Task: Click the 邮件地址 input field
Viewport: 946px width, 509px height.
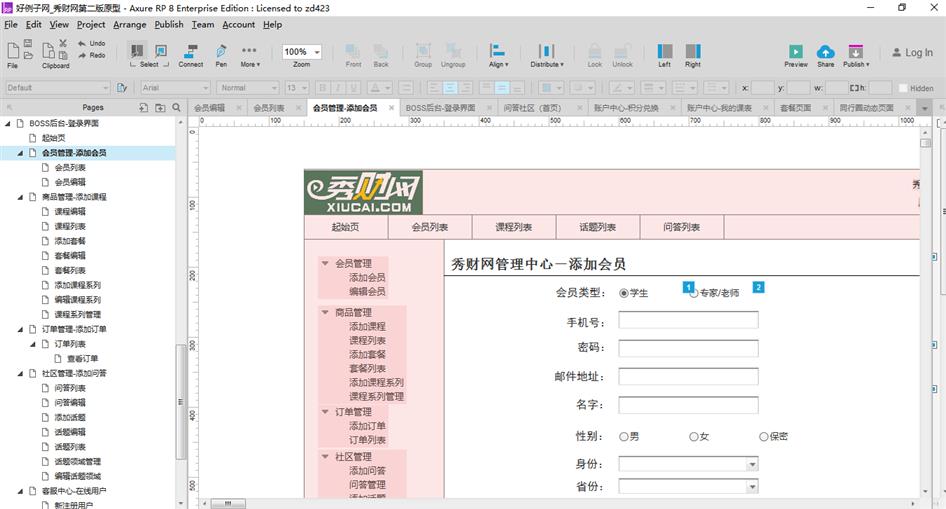Action: pyautogui.click(x=688, y=377)
